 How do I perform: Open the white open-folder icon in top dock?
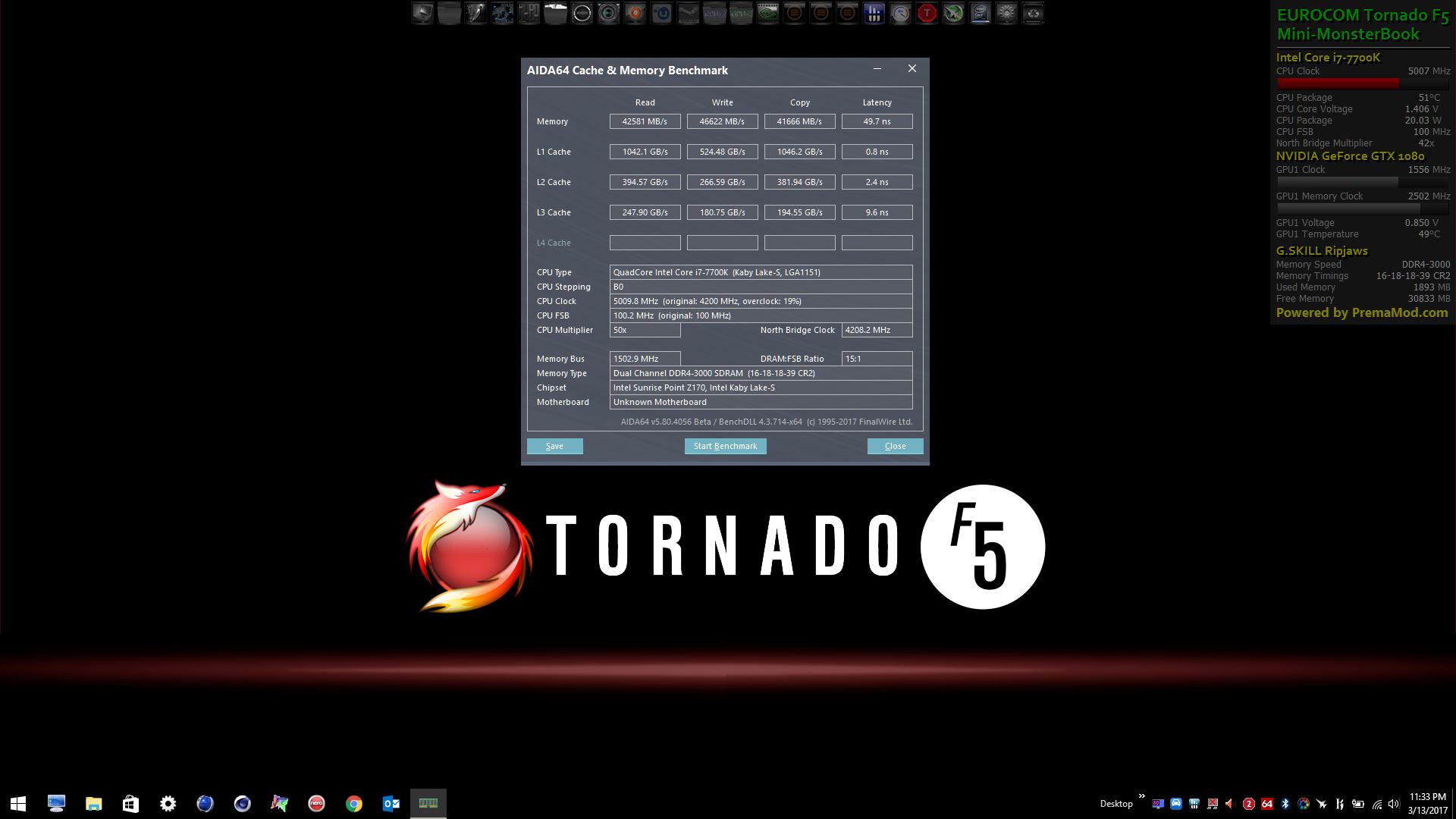pyautogui.click(x=555, y=13)
